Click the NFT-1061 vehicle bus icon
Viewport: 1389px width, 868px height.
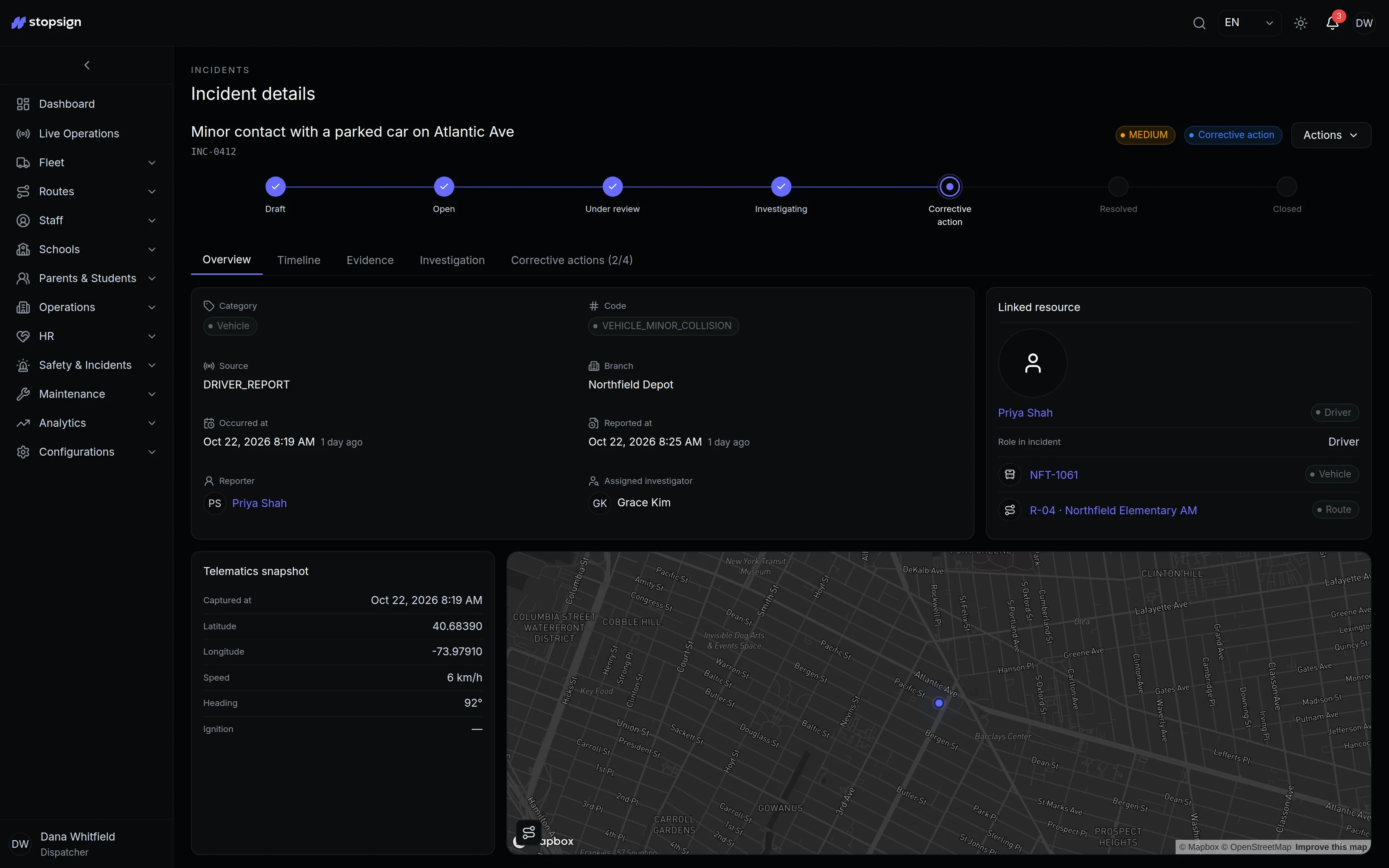tap(1010, 475)
